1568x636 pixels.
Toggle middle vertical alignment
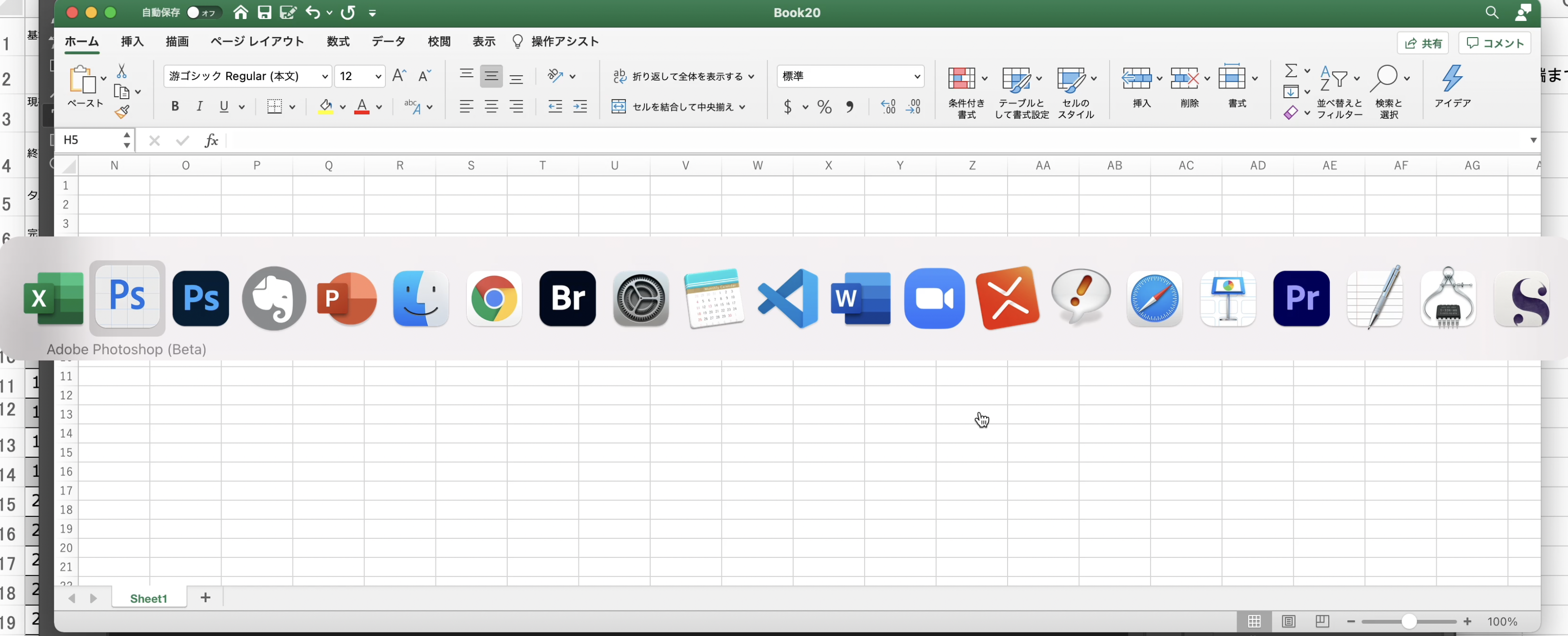491,76
